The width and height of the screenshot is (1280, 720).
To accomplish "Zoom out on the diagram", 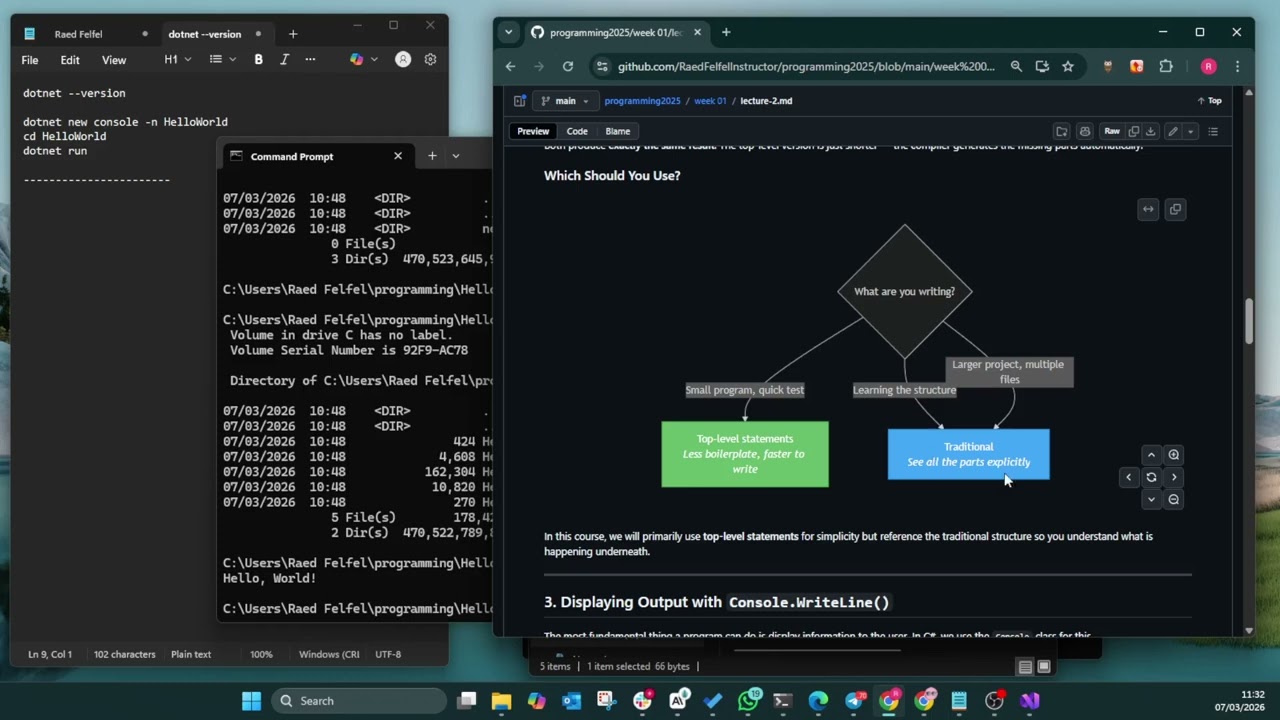I will (1174, 499).
